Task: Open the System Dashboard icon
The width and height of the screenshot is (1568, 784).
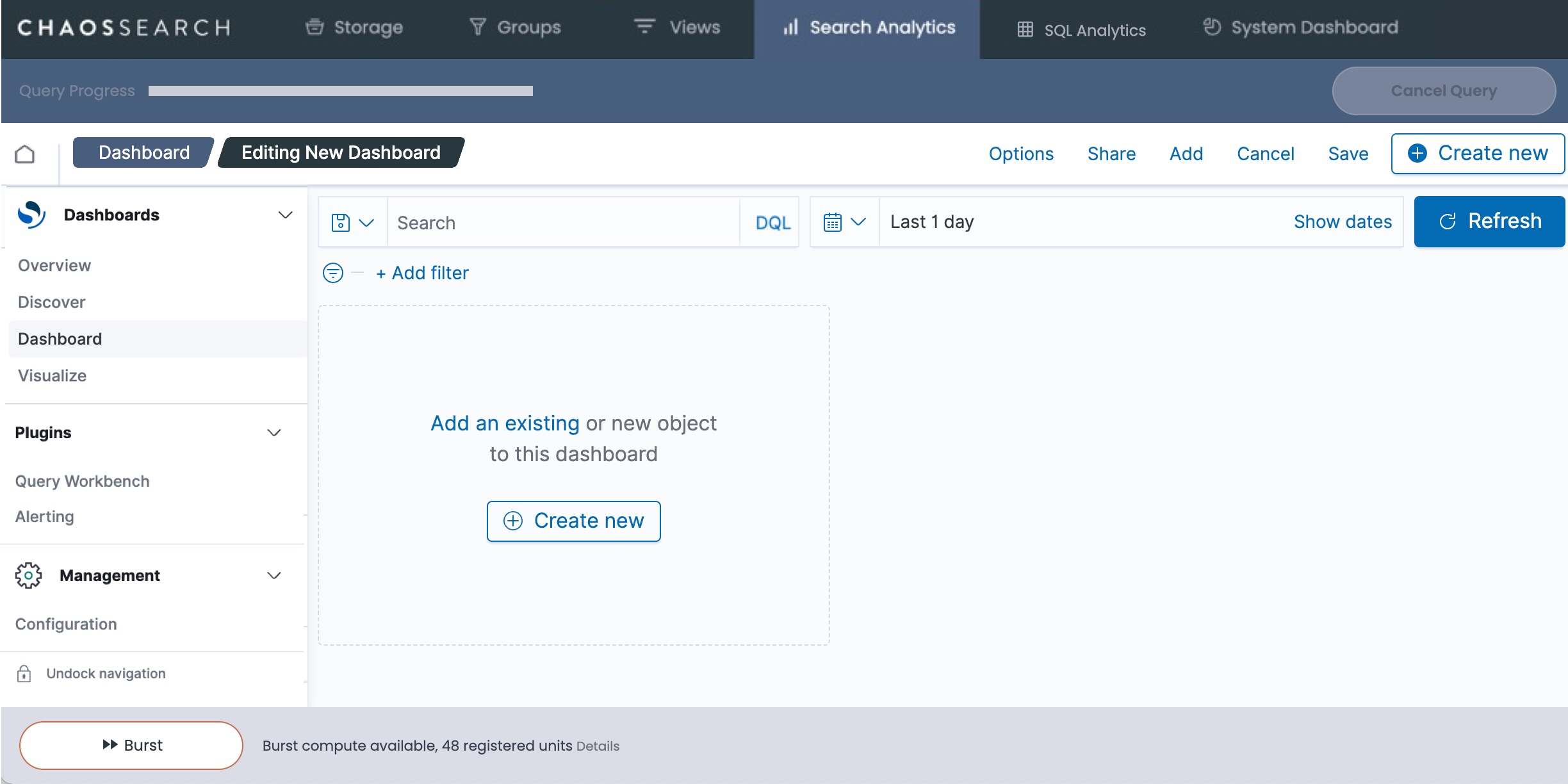Action: pyautogui.click(x=1212, y=28)
